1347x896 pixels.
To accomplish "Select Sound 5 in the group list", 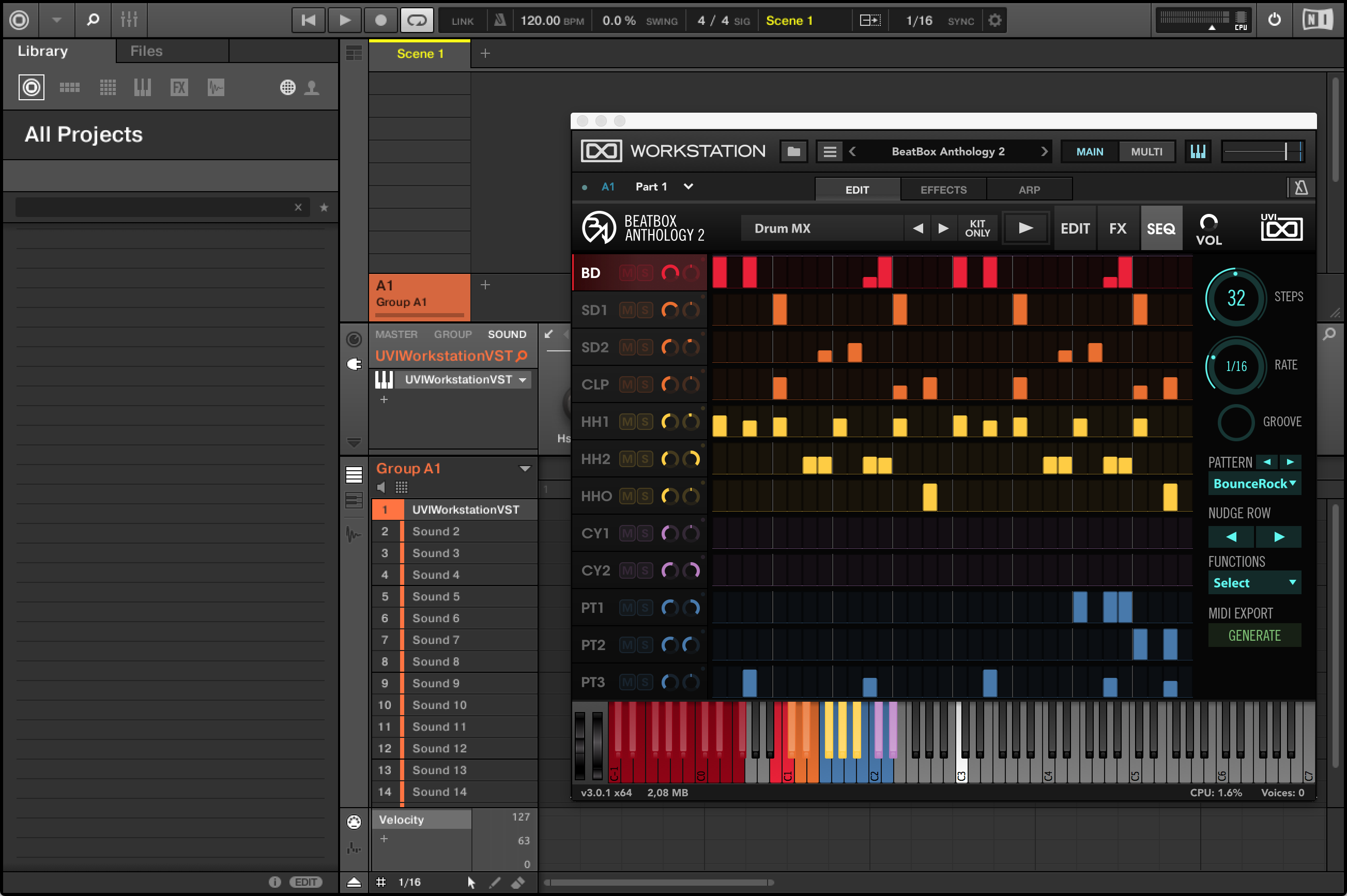I will 455,597.
